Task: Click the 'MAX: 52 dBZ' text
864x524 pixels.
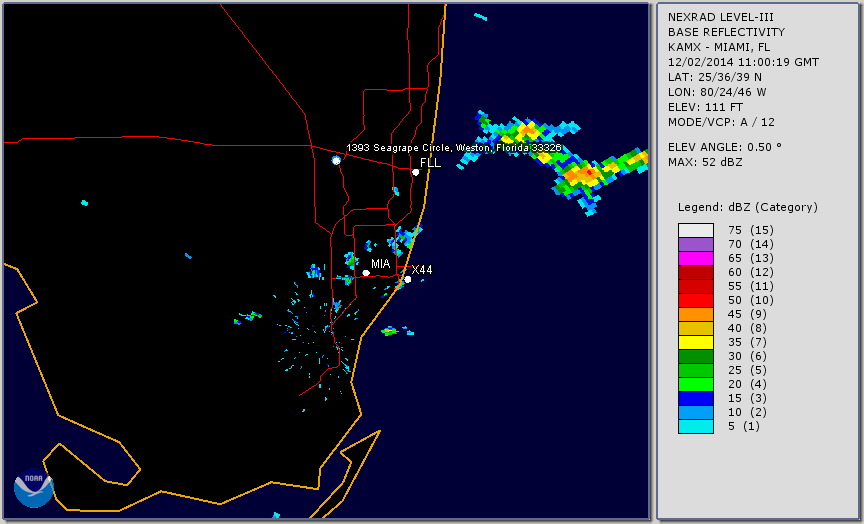Action: (705, 162)
